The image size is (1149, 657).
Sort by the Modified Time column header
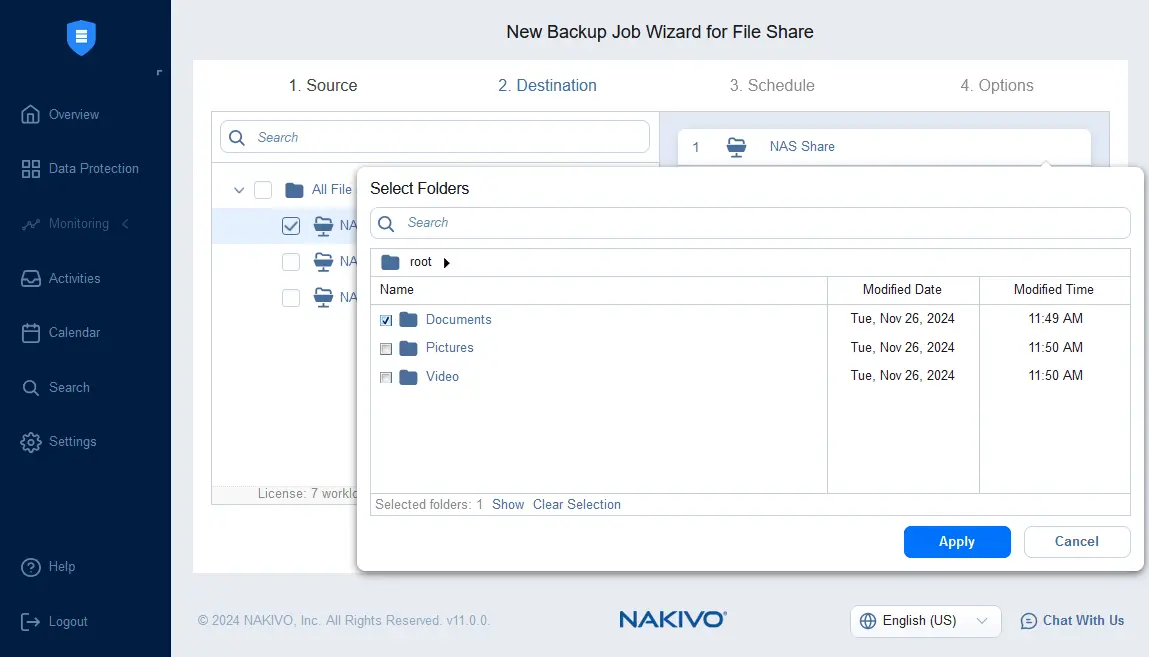pyautogui.click(x=1054, y=290)
